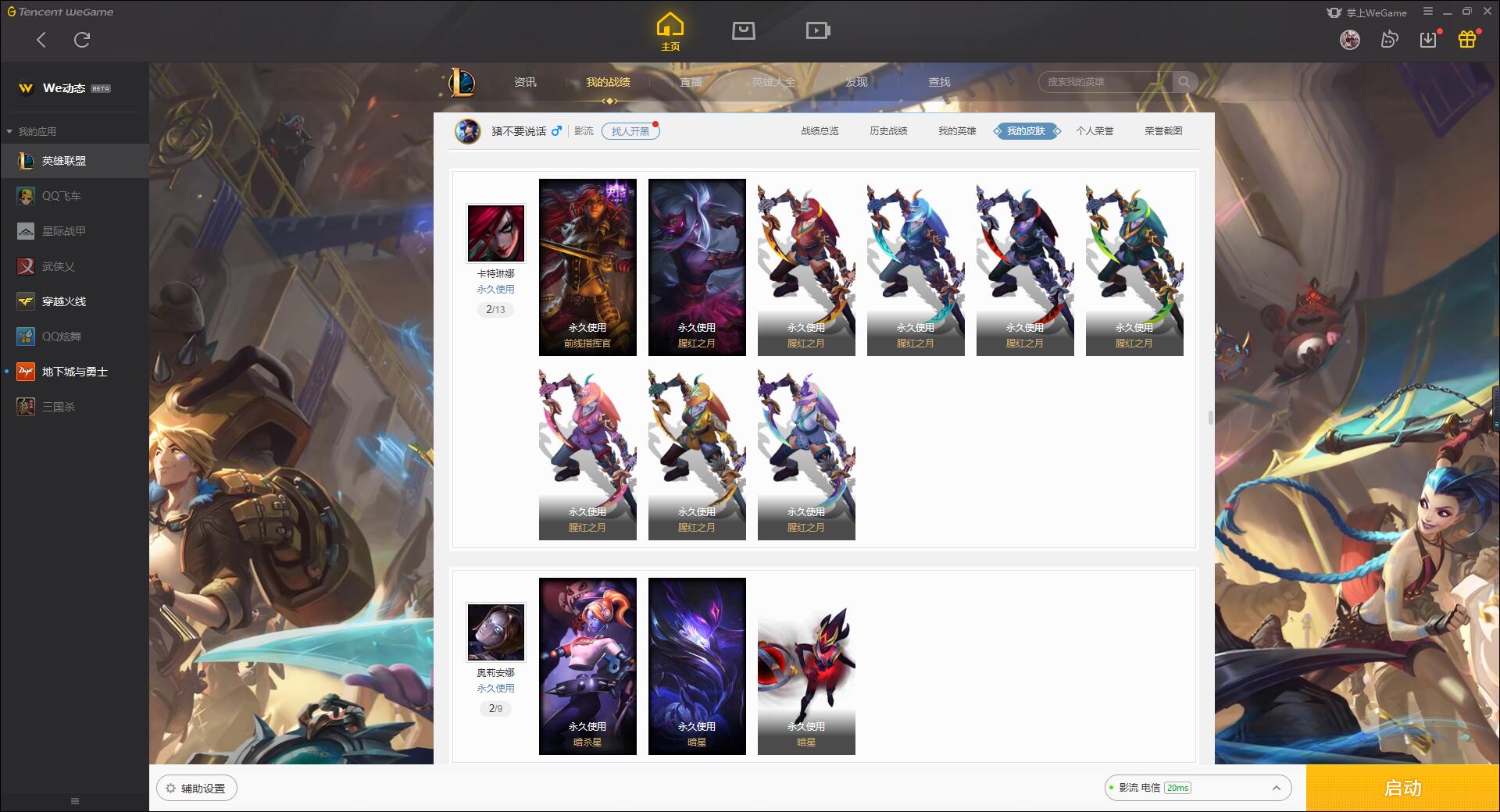Open the 主页 home icon
The width and height of the screenshot is (1500, 812).
click(670, 32)
